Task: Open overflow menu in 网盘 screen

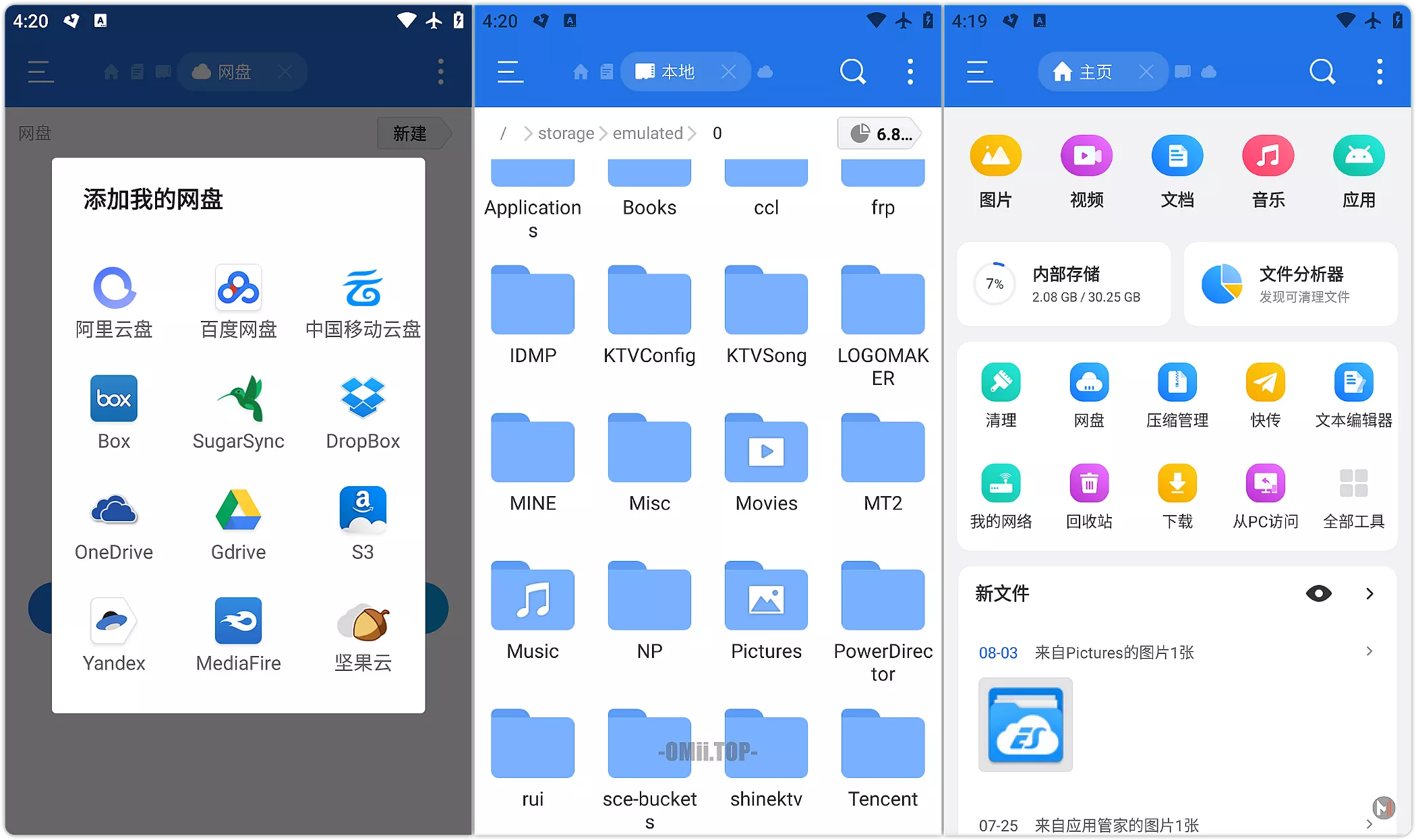Action: point(441,71)
